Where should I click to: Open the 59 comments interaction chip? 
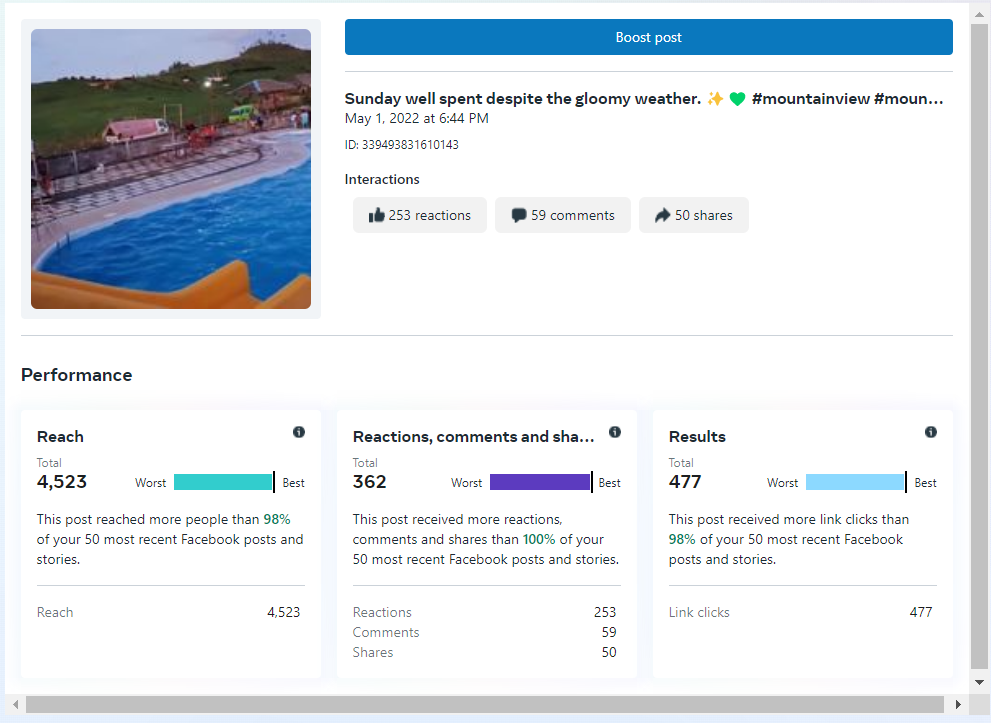(x=562, y=215)
